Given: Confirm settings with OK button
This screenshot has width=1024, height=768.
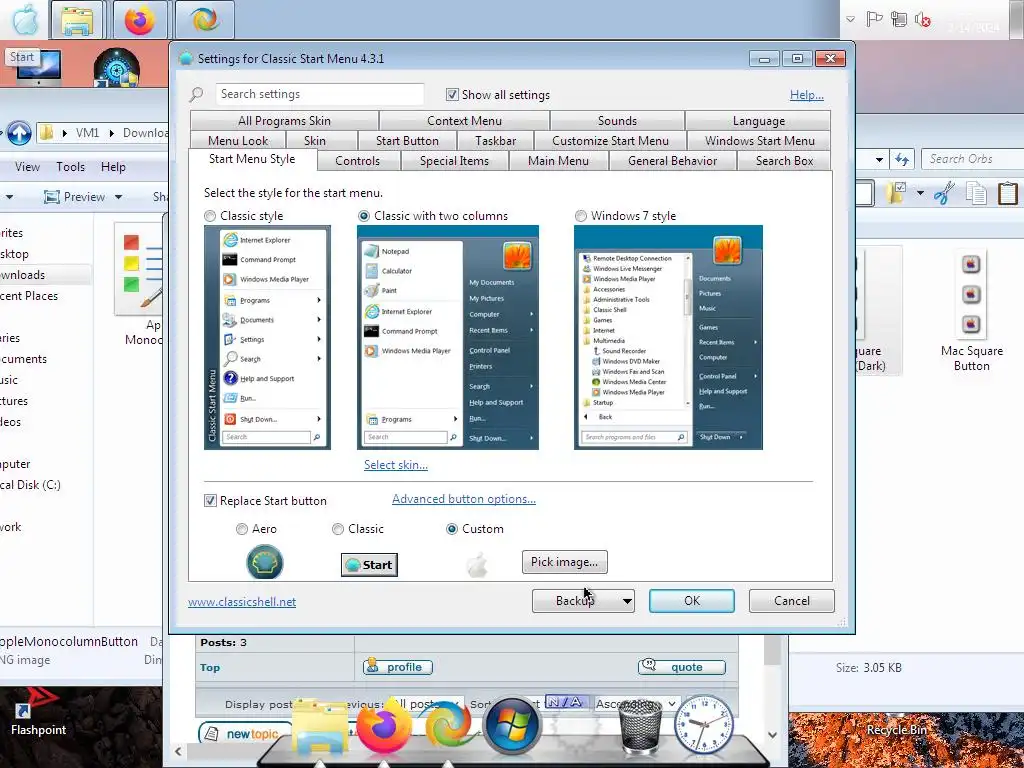Looking at the screenshot, I should pyautogui.click(x=692, y=601).
